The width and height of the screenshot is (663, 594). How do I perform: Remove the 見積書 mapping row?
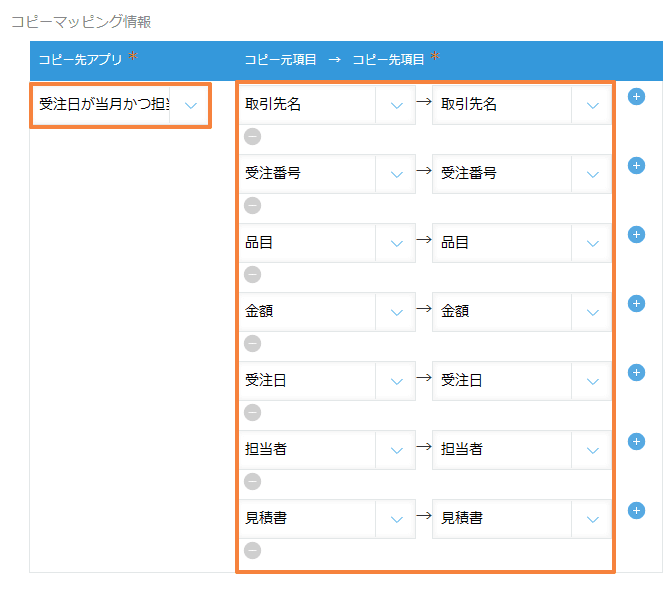pos(252,550)
